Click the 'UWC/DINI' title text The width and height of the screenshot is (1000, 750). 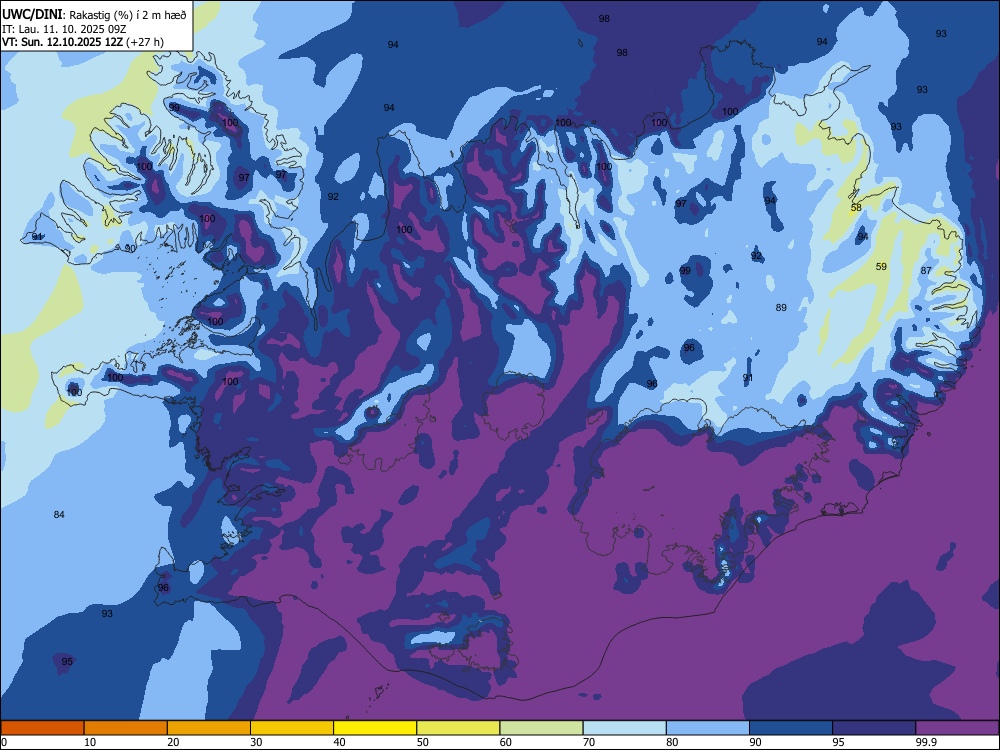pos(33,14)
